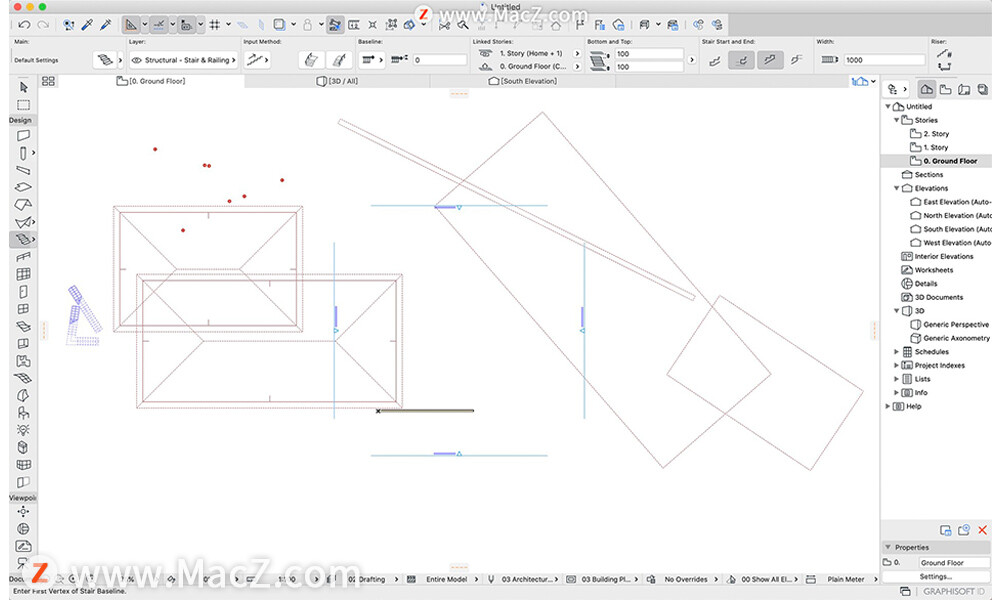Click the Settings button in the Properties panel

pyautogui.click(x=937, y=577)
